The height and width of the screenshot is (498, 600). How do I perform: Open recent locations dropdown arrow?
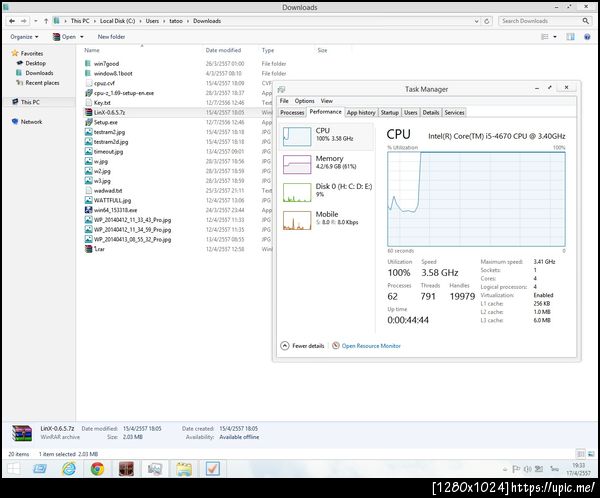coord(35,21)
